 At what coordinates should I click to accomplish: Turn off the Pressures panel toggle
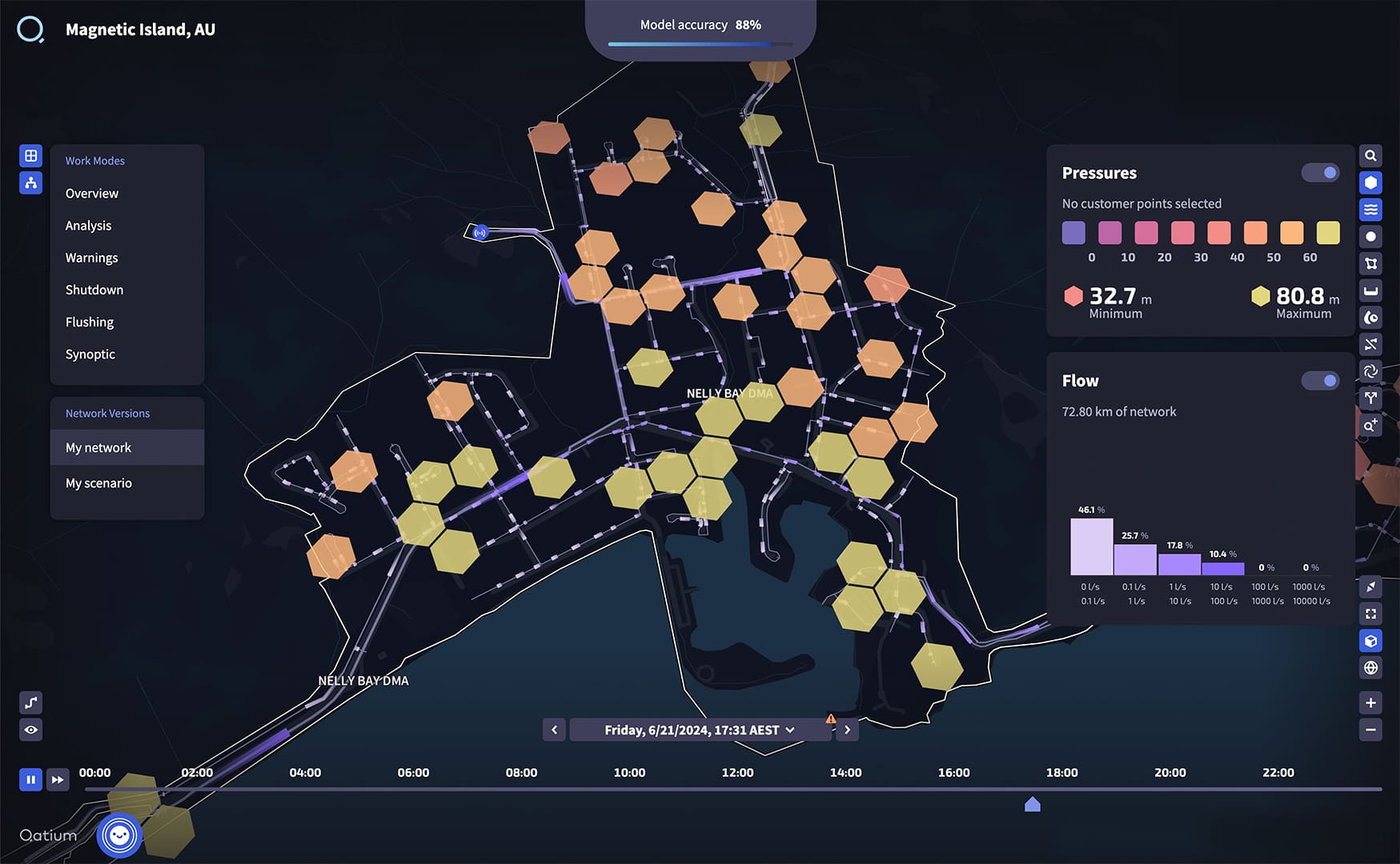(1320, 173)
